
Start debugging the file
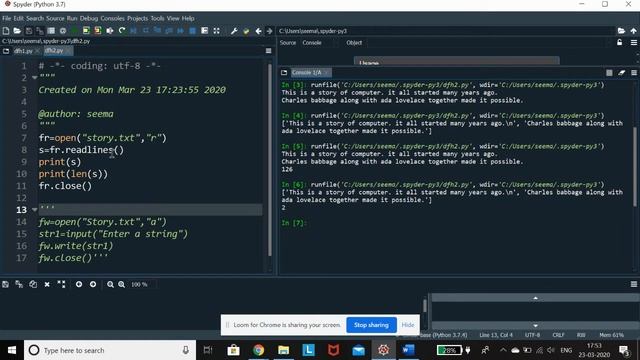133,31
